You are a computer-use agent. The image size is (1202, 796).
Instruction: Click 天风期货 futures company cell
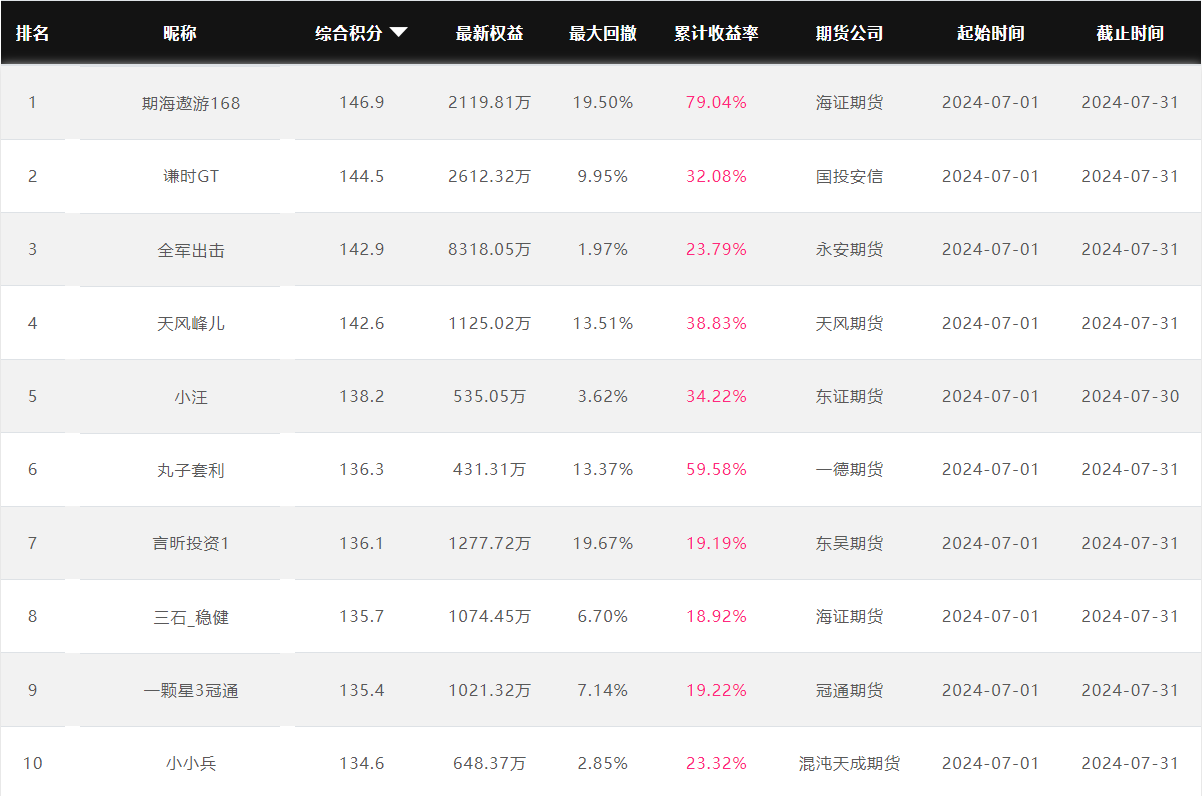850,323
